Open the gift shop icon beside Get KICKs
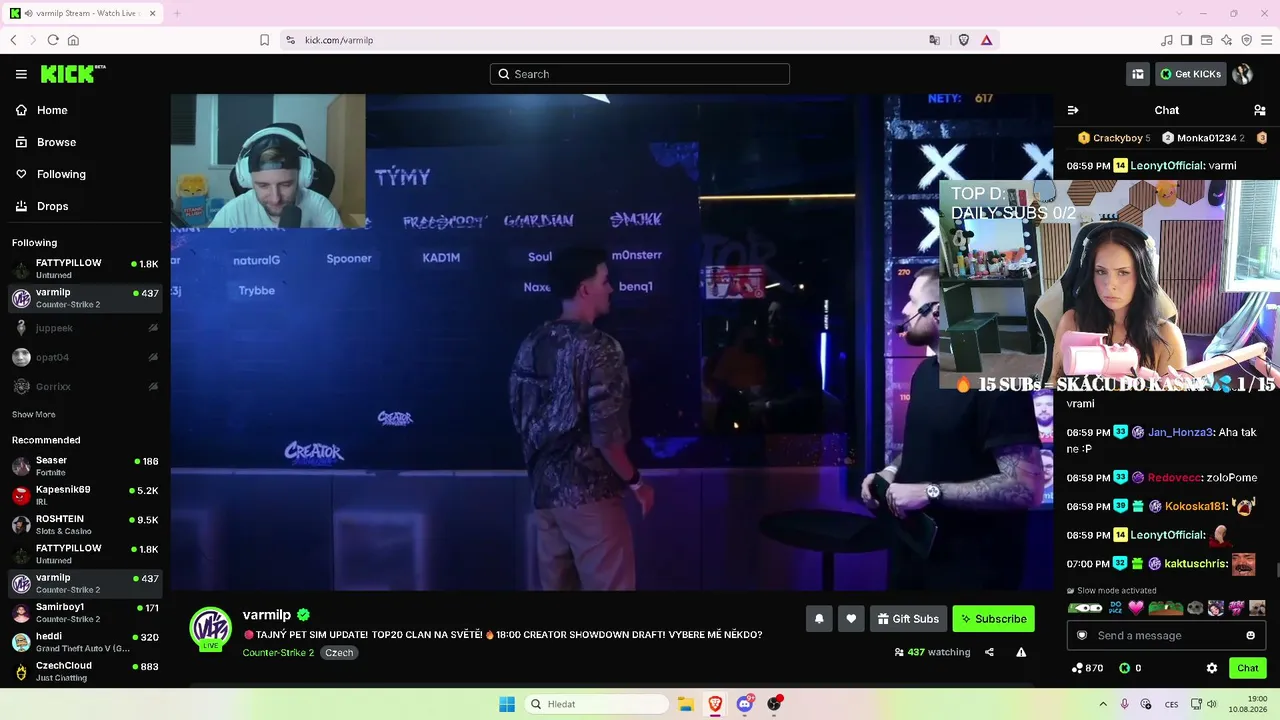The width and height of the screenshot is (1280, 720). 1138,74
